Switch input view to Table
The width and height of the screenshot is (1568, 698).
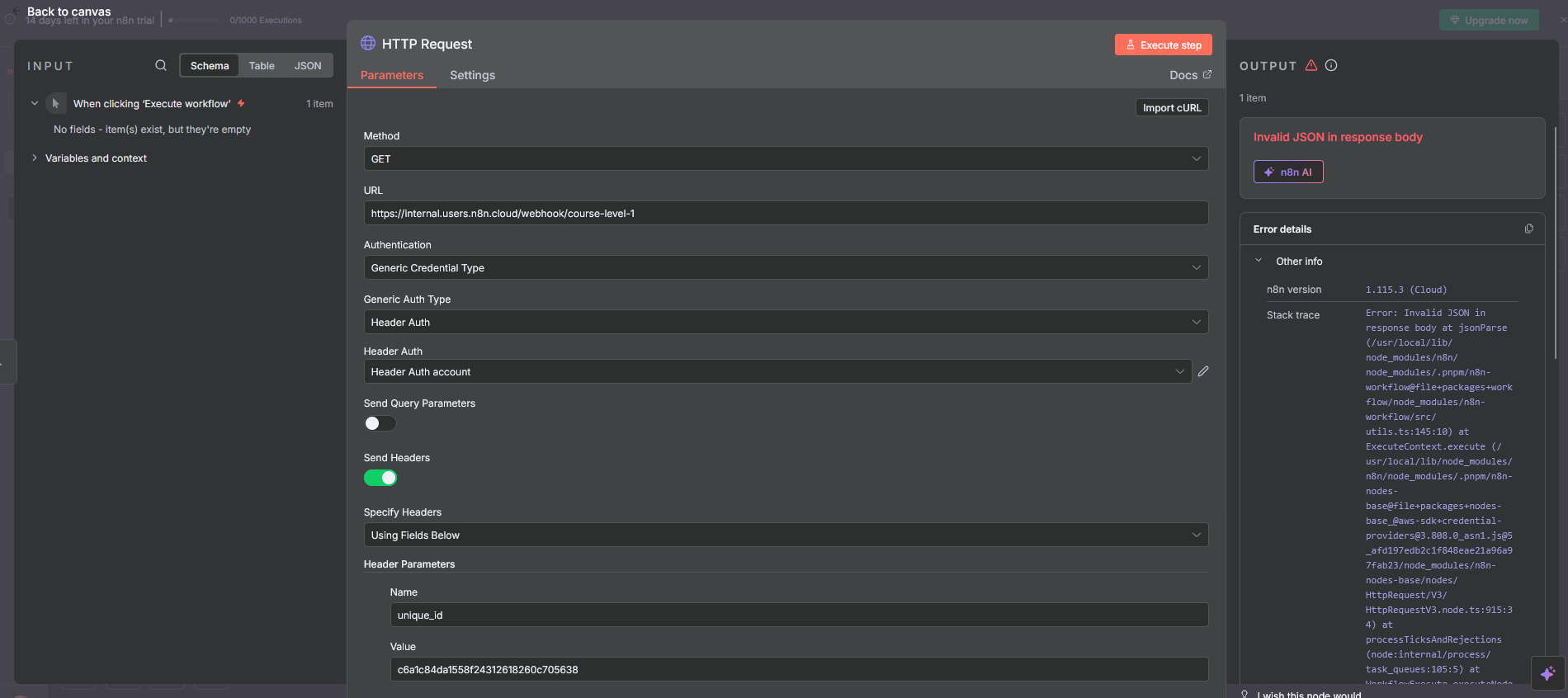(262, 66)
